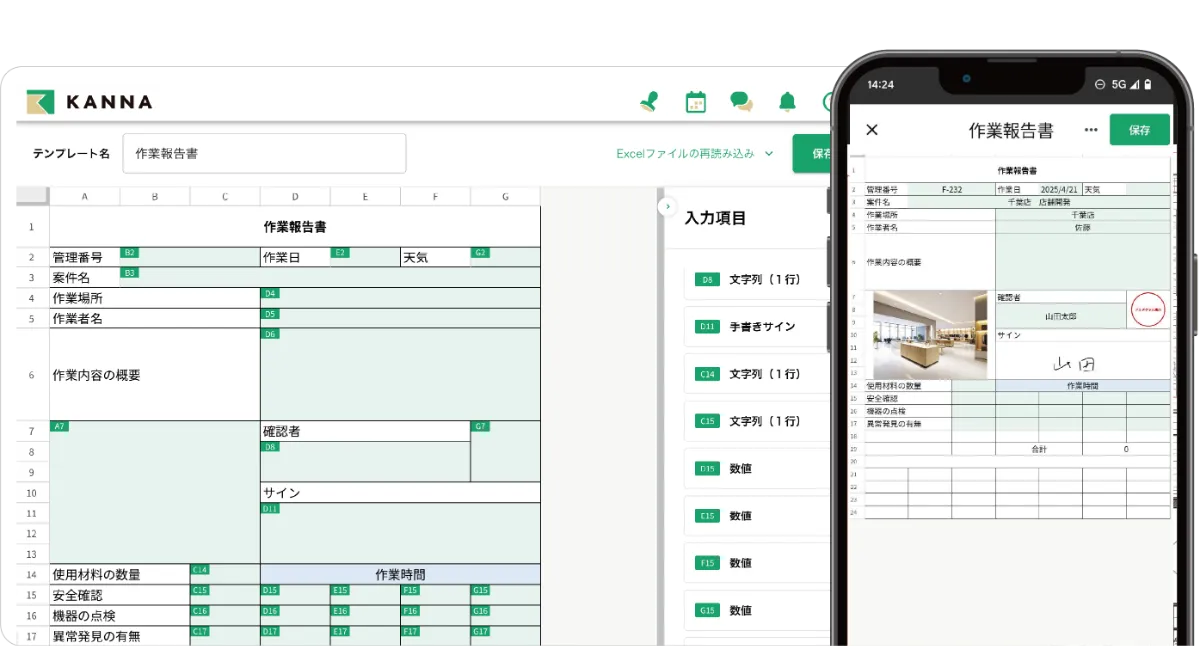Tap the battery icon in phone status bar

(x=1148, y=84)
